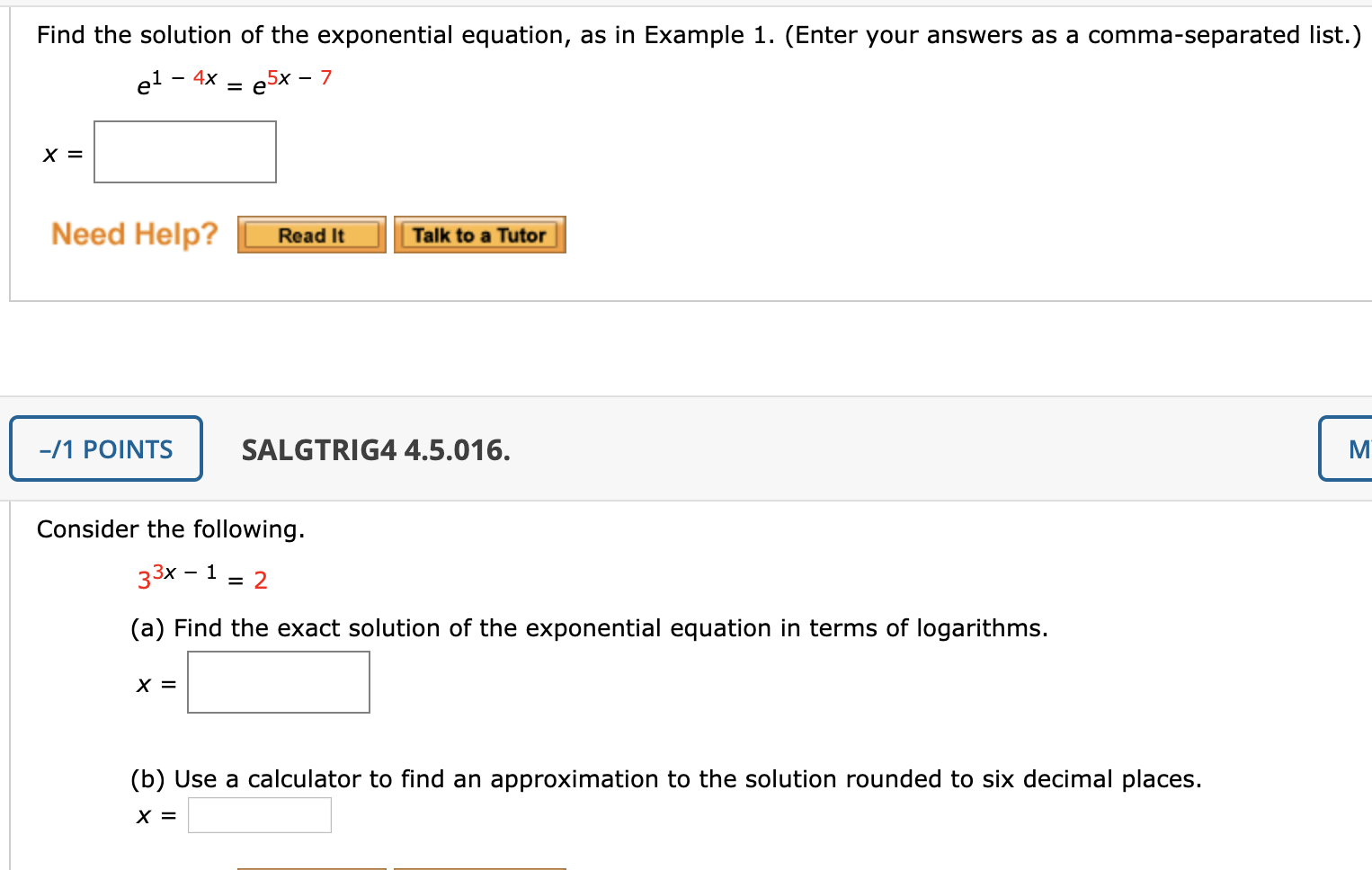Click the exact solution input field for part (a)
This screenshot has height=870, width=1372.
tap(278, 681)
